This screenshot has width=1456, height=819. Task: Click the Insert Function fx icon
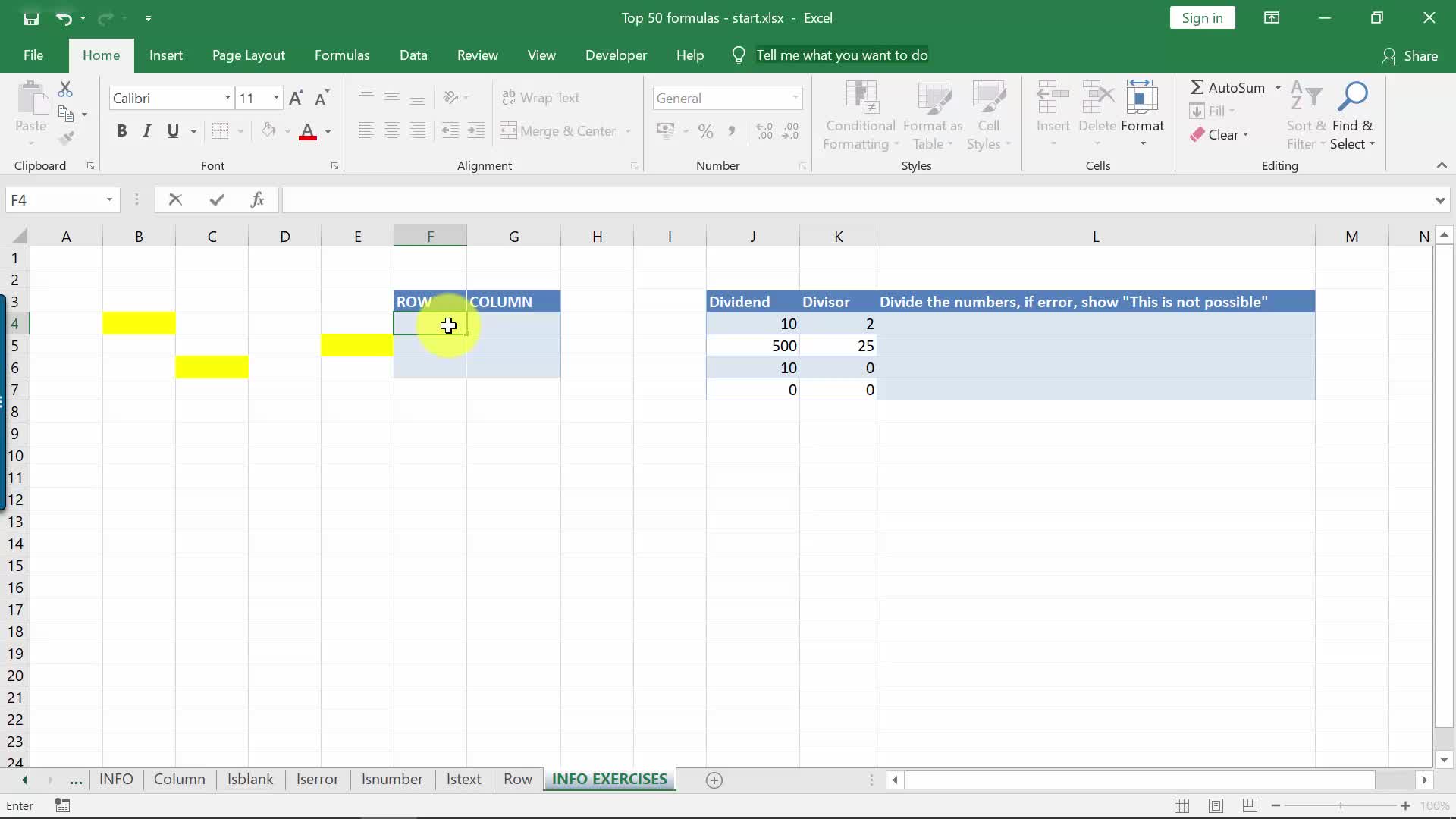click(x=257, y=199)
